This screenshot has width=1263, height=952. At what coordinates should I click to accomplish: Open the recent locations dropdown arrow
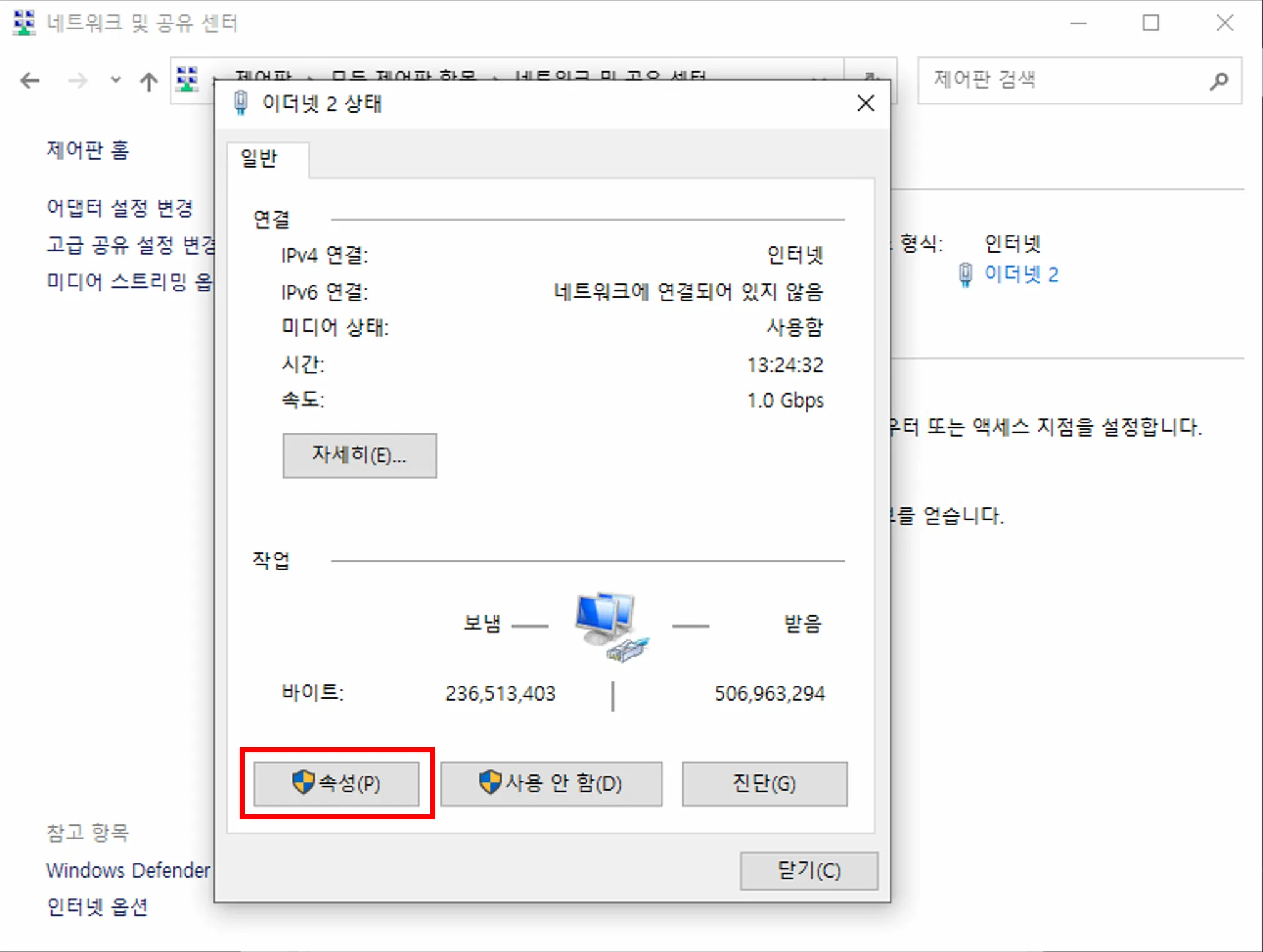[115, 80]
